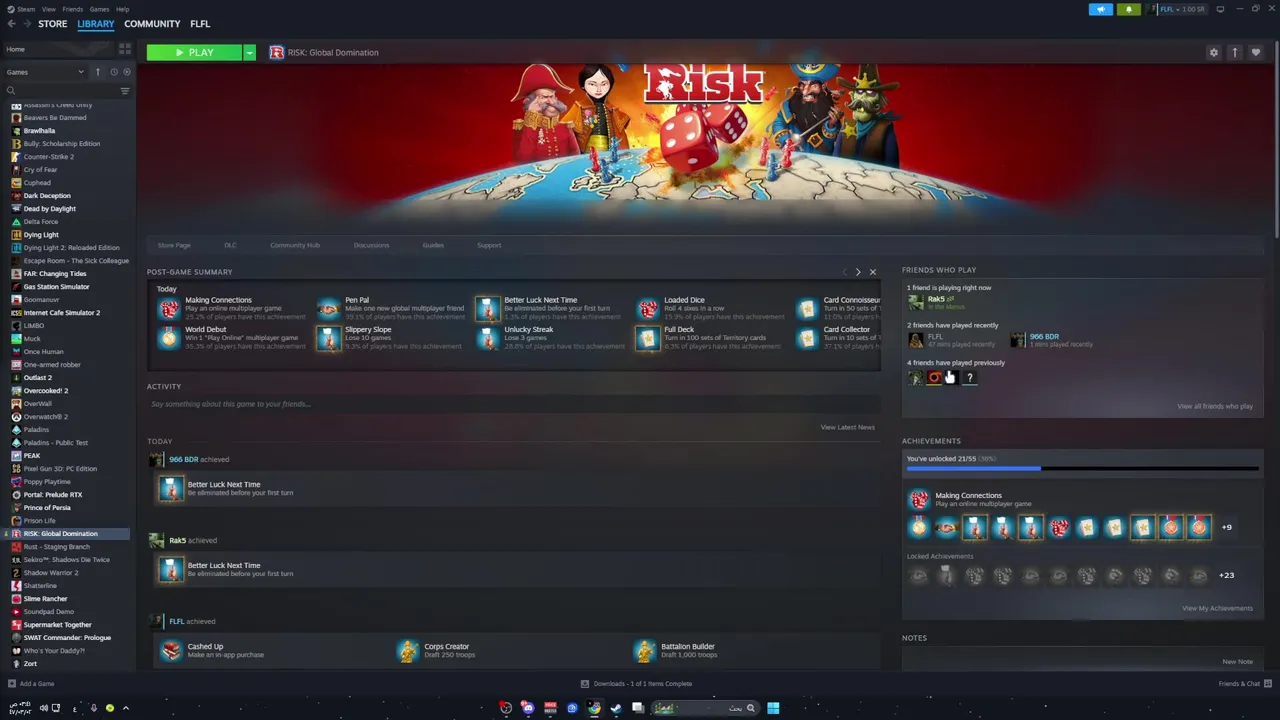Switch library to grid view icon
Screen dimensions: 1280x720
coord(125,48)
